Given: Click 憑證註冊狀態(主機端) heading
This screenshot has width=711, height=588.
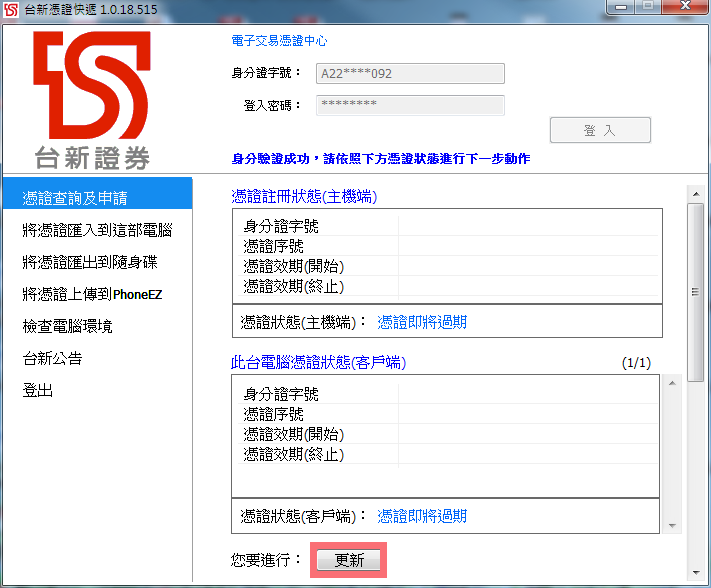Looking at the screenshot, I should (x=304, y=197).
